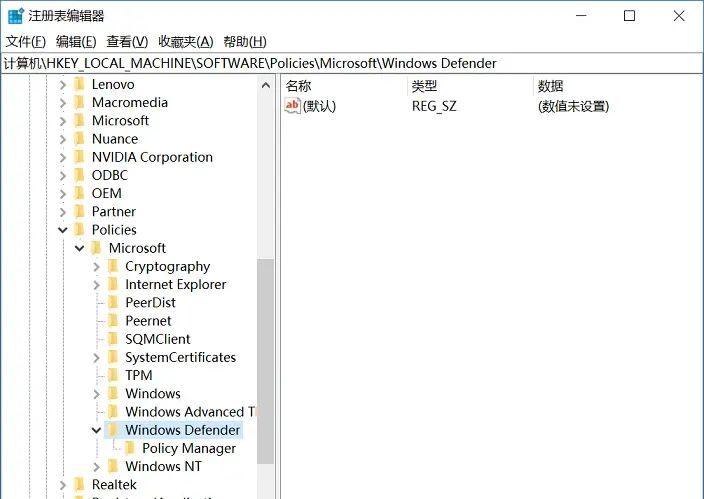Maximize the Registry Editor window
Viewport: 704px width, 499px height.
point(629,16)
